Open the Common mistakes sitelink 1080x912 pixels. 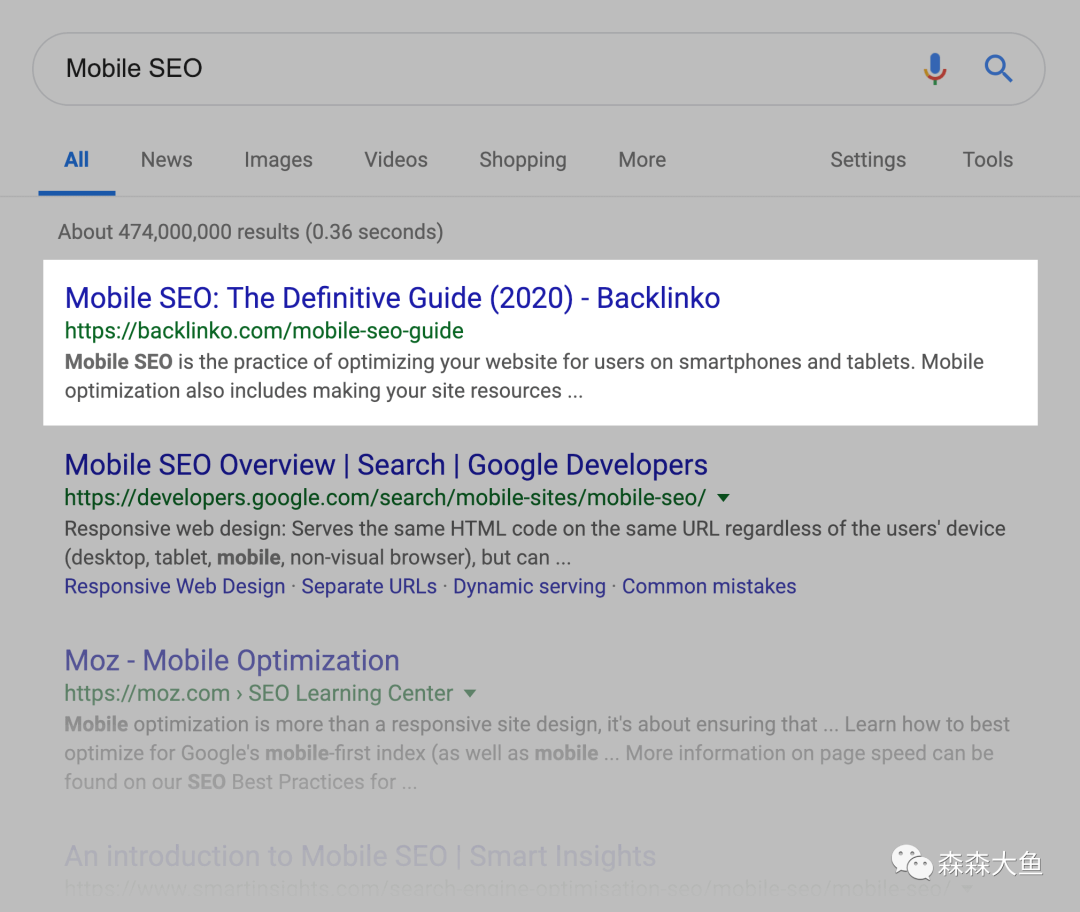pos(709,587)
